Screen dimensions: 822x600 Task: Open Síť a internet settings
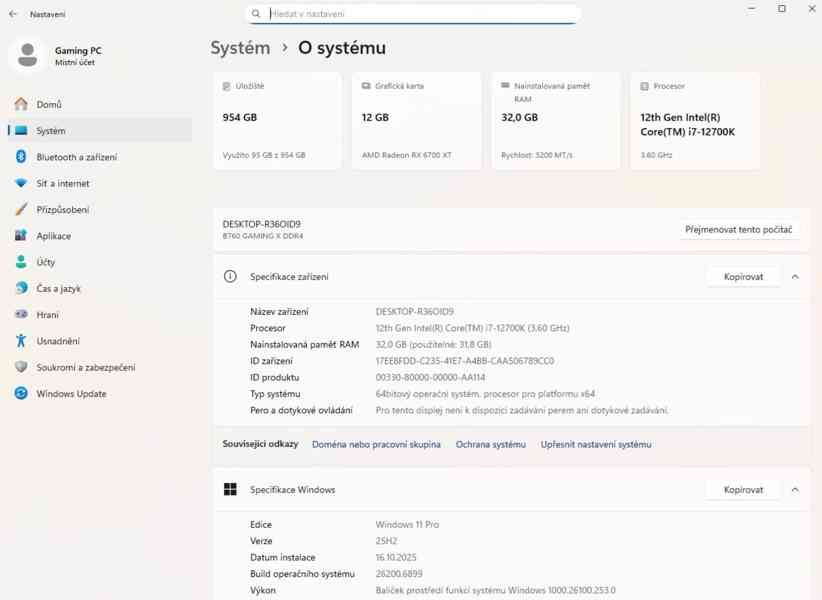tap(62, 183)
